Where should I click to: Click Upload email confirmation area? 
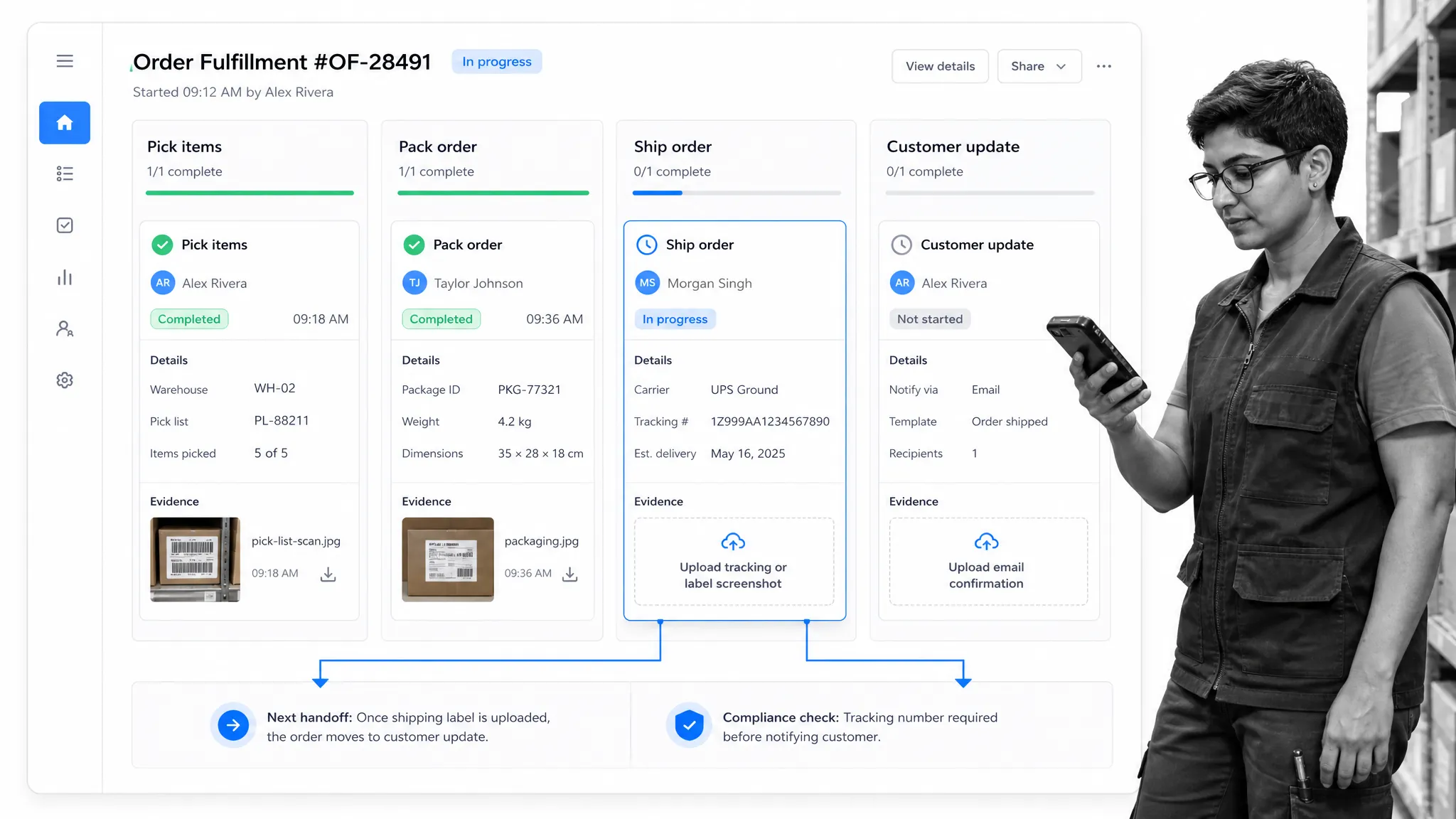tap(988, 562)
